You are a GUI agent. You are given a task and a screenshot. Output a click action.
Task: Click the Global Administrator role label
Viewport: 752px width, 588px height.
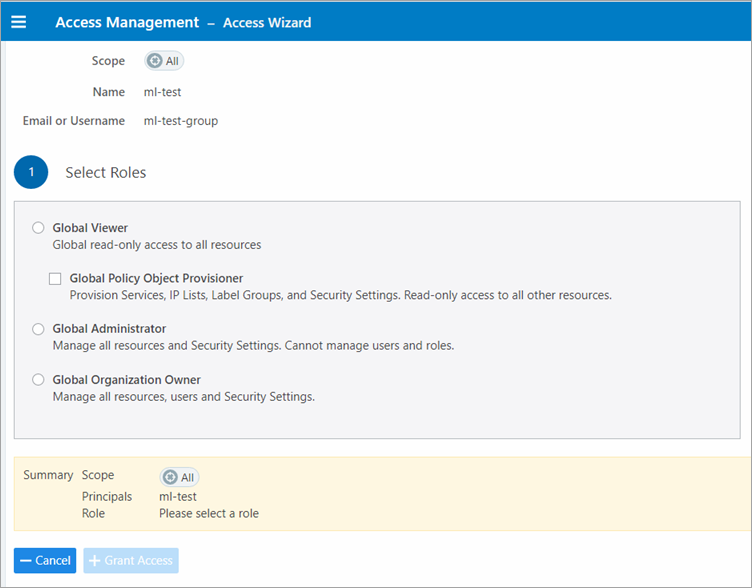coord(109,329)
